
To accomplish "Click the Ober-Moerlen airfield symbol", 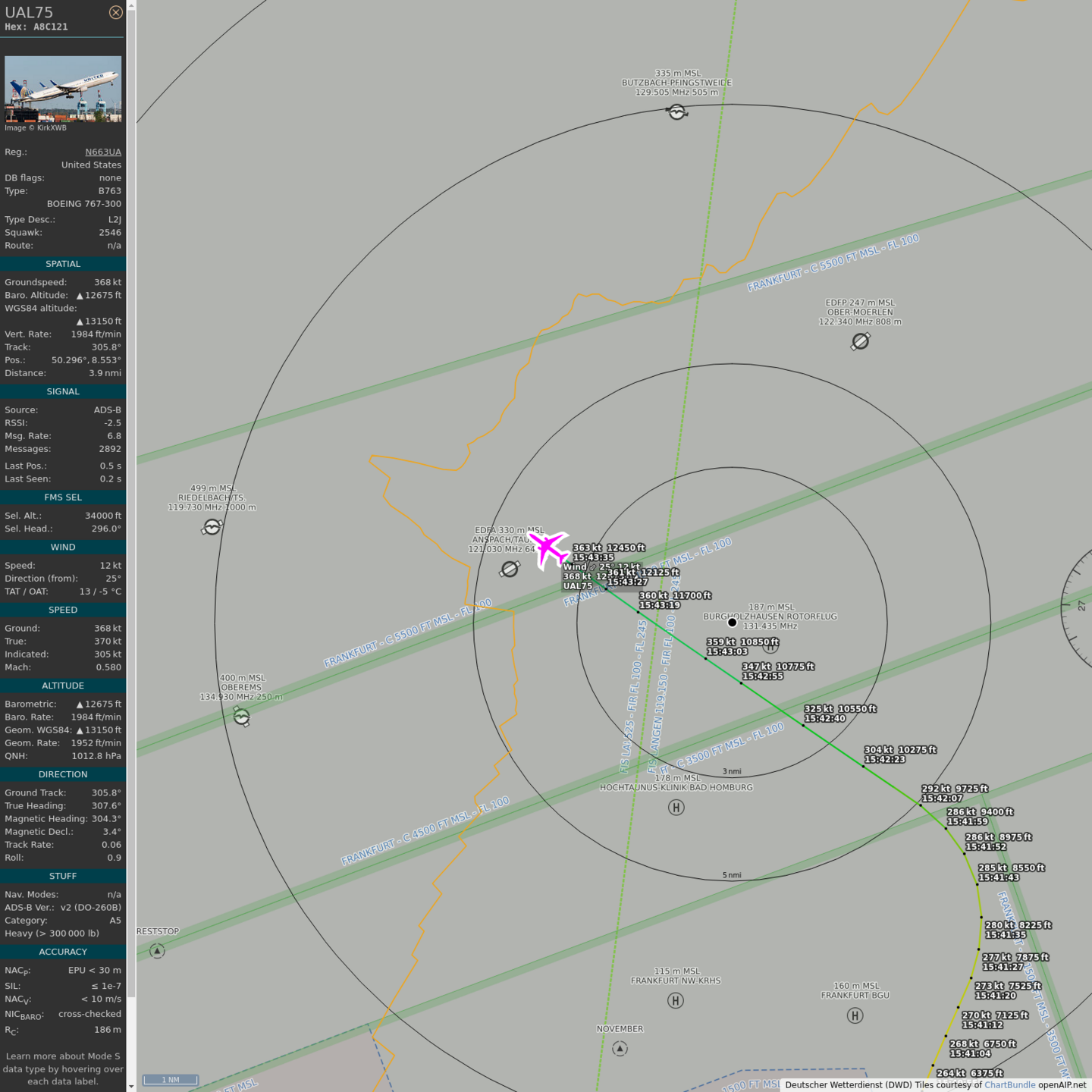I will click(860, 342).
